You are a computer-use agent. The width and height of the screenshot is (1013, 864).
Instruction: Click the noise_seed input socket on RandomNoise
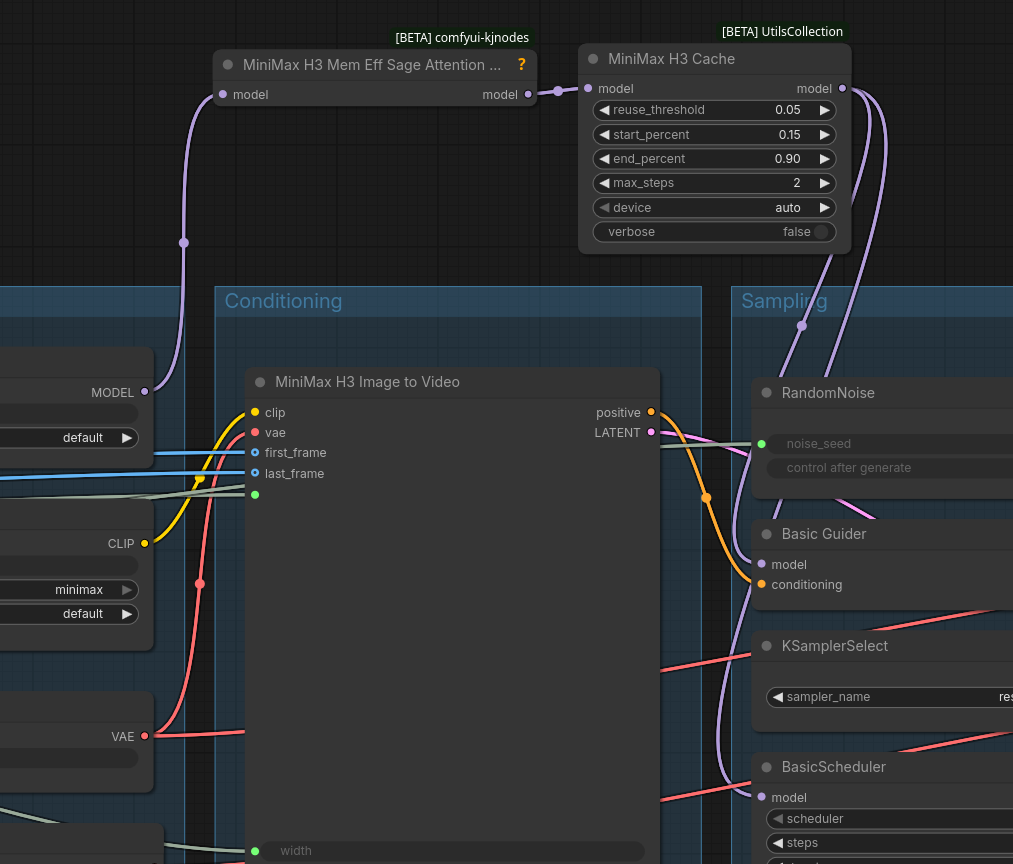[x=762, y=444]
